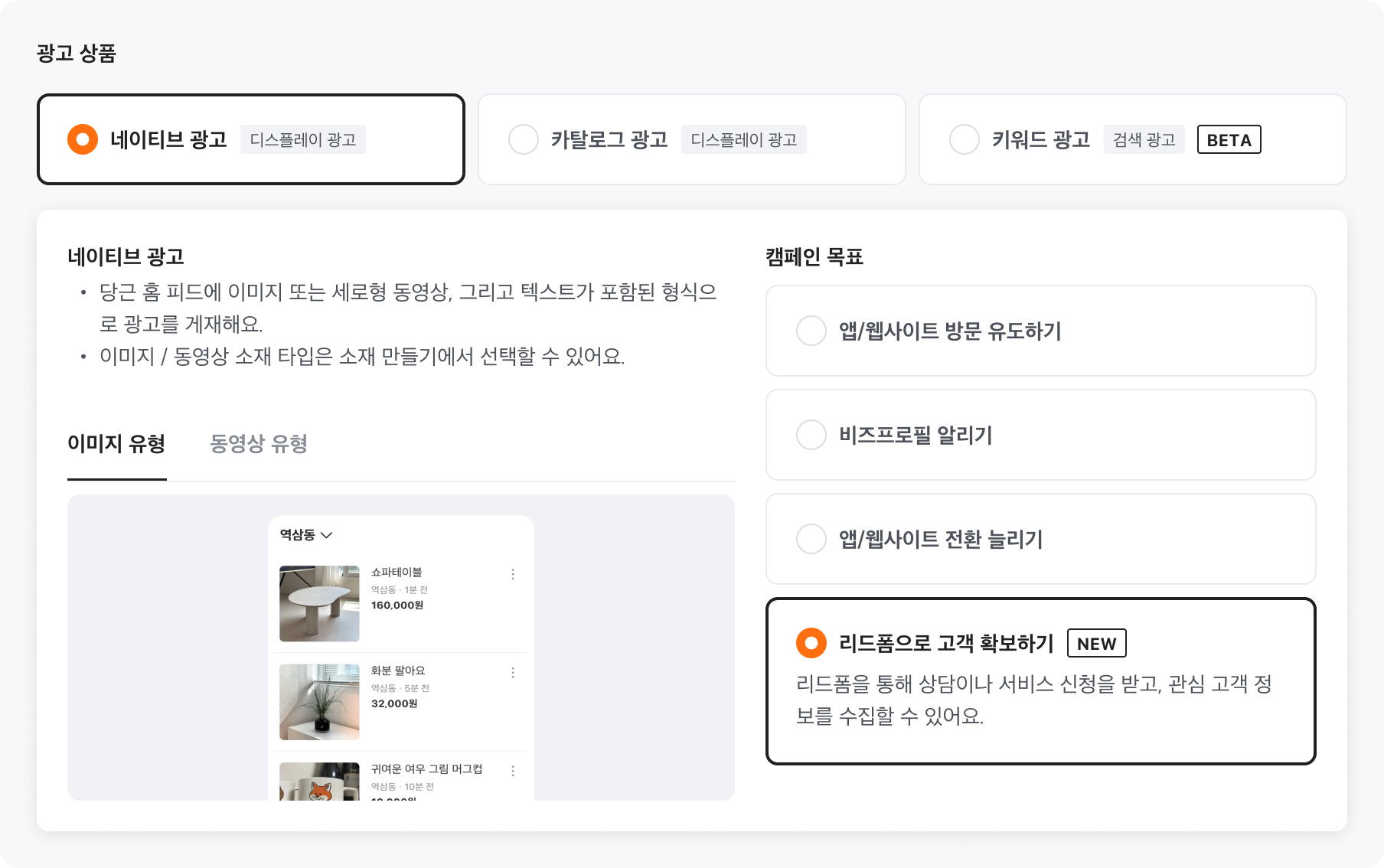The image size is (1384, 868).
Task: Select the 카탈로그 광고 radio option
Action: pos(524,139)
